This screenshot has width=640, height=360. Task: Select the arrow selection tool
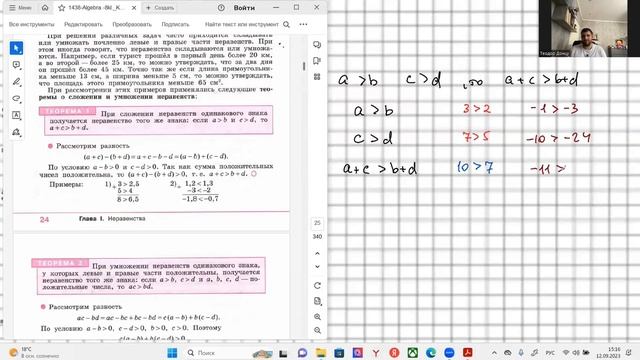tap(16, 48)
